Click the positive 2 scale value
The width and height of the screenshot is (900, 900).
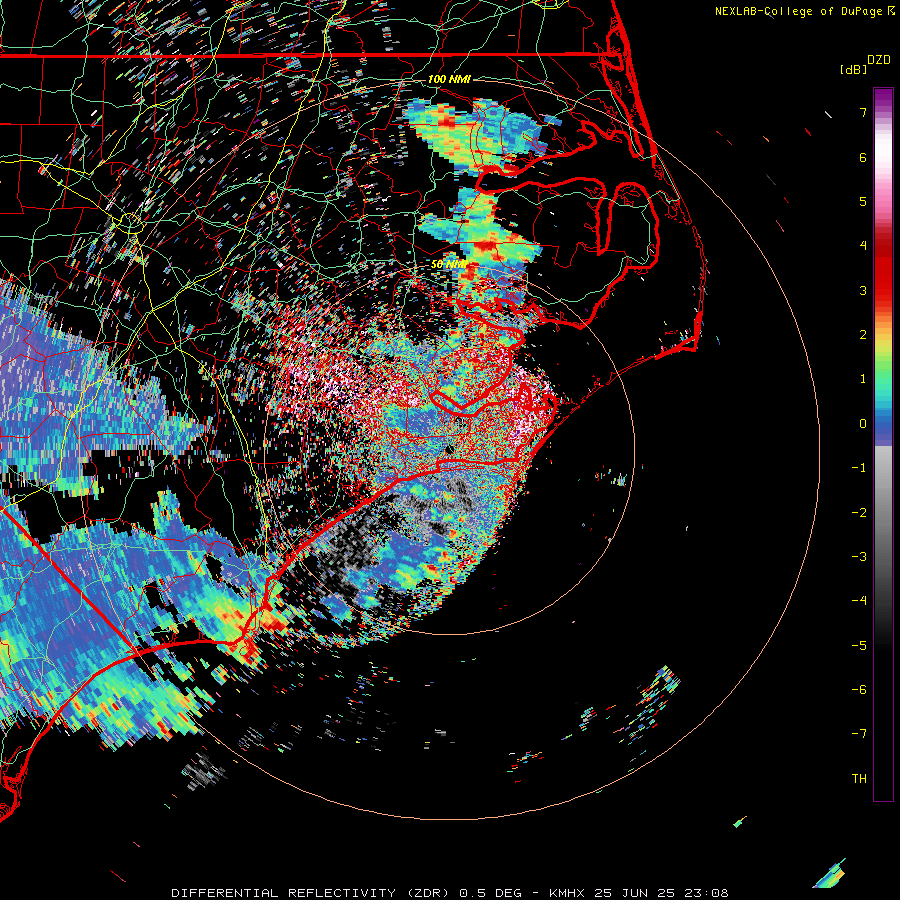(x=863, y=335)
